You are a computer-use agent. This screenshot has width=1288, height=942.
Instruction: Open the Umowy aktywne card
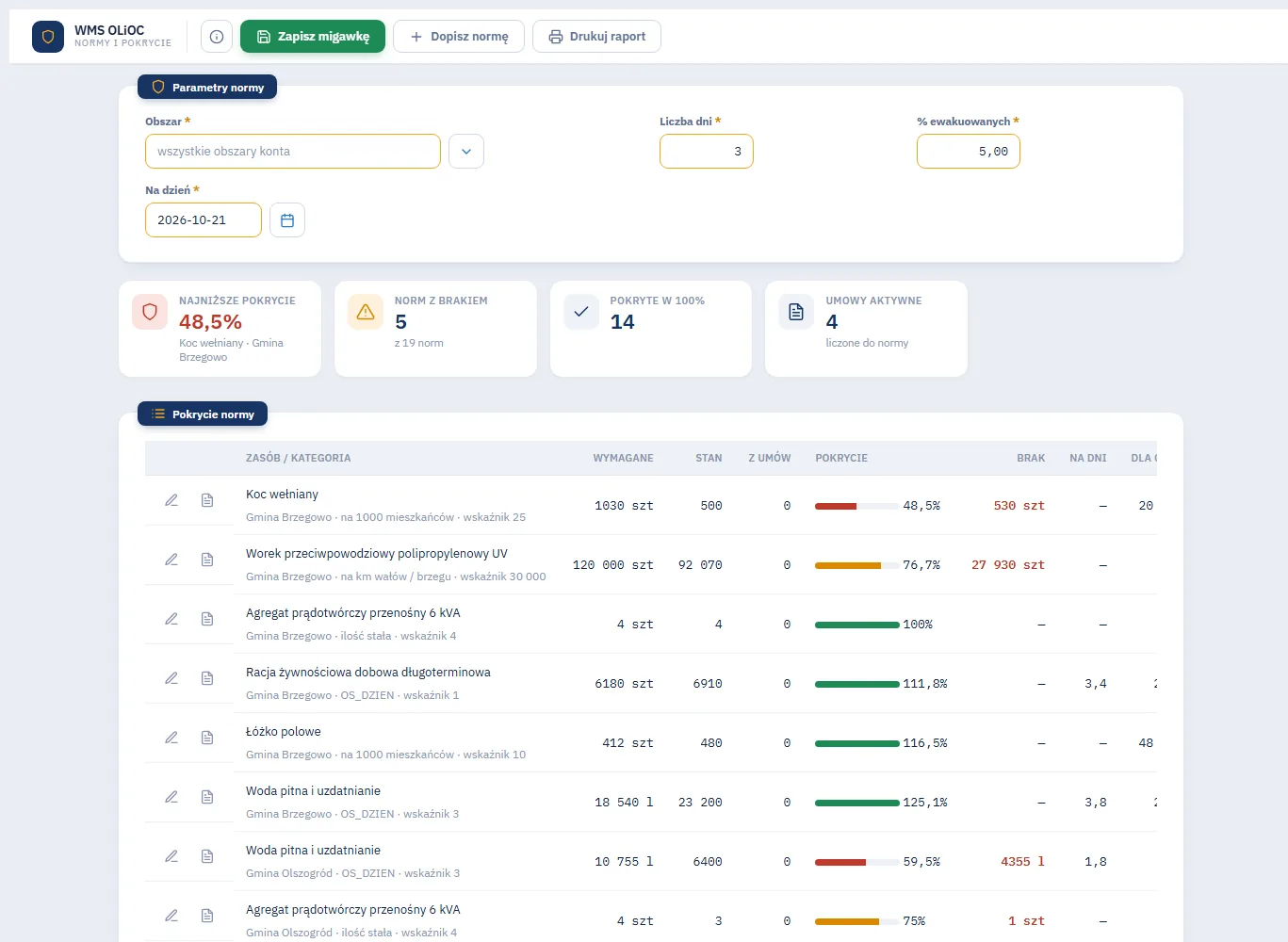[866, 329]
